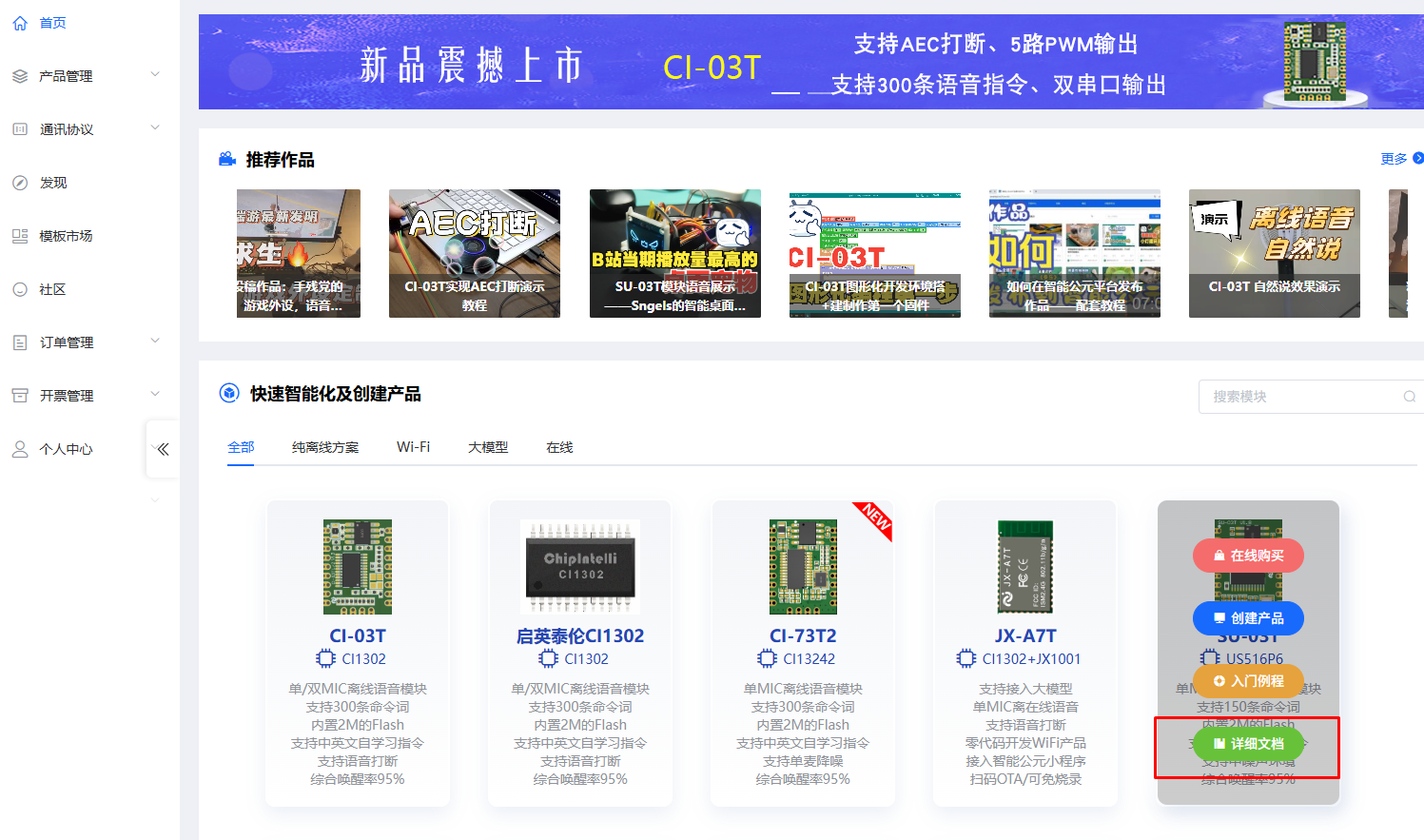Viewport: 1424px width, 840px height.
Task: Click the cube icon beside 快速智能化及创建产品
Action: (x=229, y=393)
